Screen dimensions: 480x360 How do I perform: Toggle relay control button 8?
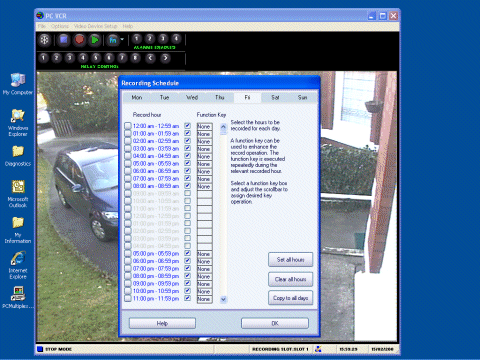pos(135,58)
